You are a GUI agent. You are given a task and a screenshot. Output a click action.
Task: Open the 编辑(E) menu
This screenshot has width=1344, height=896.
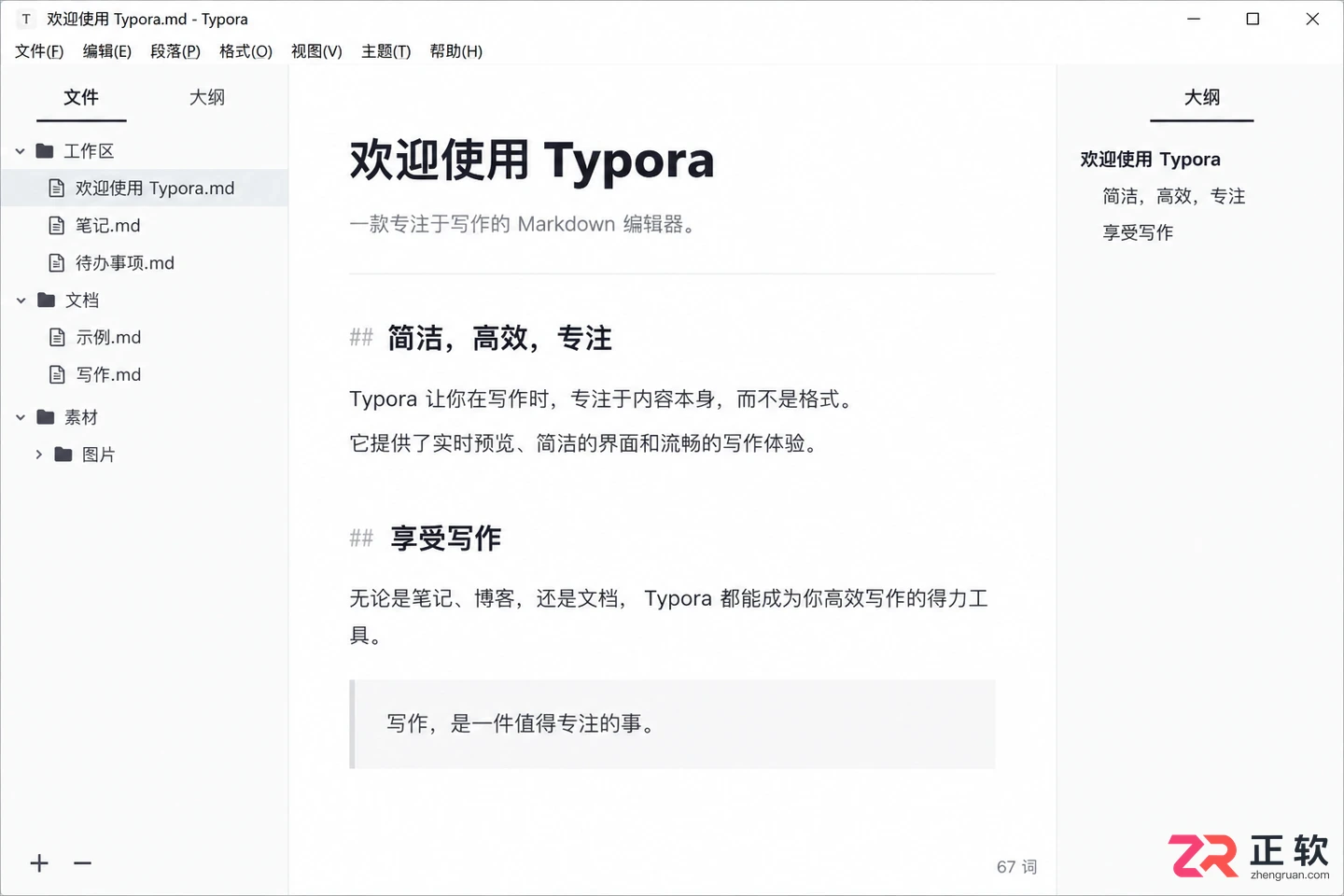pyautogui.click(x=107, y=51)
